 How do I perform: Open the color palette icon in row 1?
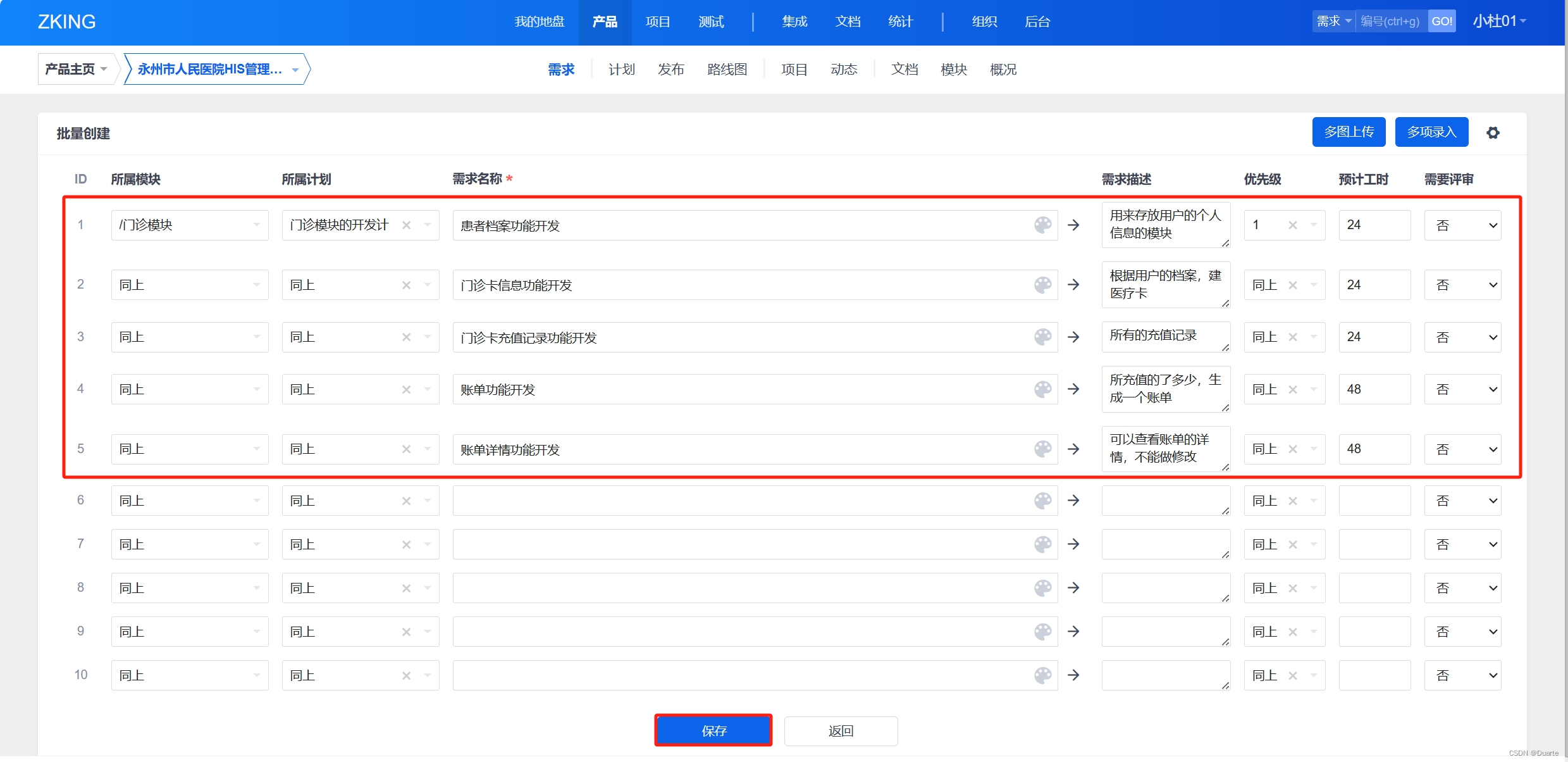pyautogui.click(x=1042, y=225)
